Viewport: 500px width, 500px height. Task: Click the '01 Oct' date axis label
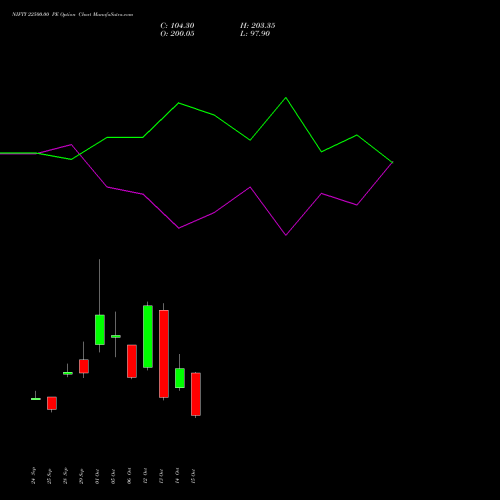[x=97, y=476]
